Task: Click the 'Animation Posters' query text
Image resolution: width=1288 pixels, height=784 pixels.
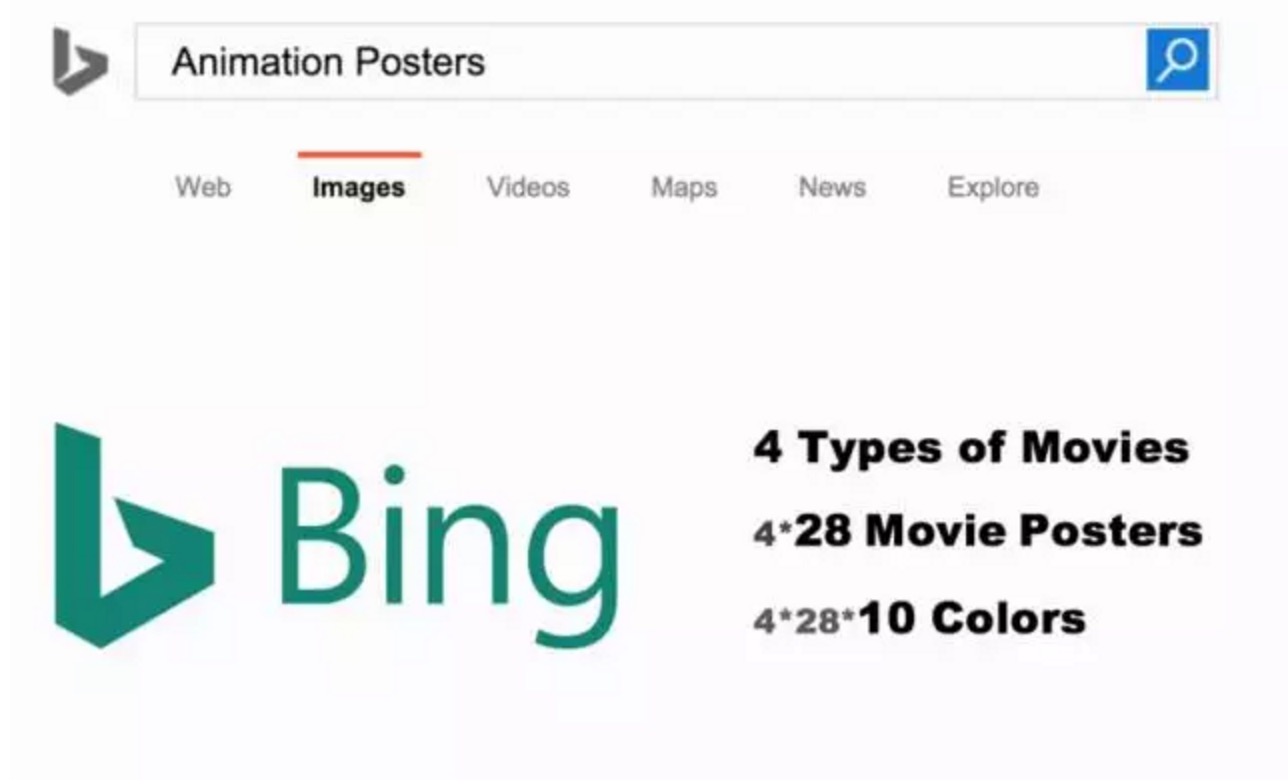Action: click(328, 62)
